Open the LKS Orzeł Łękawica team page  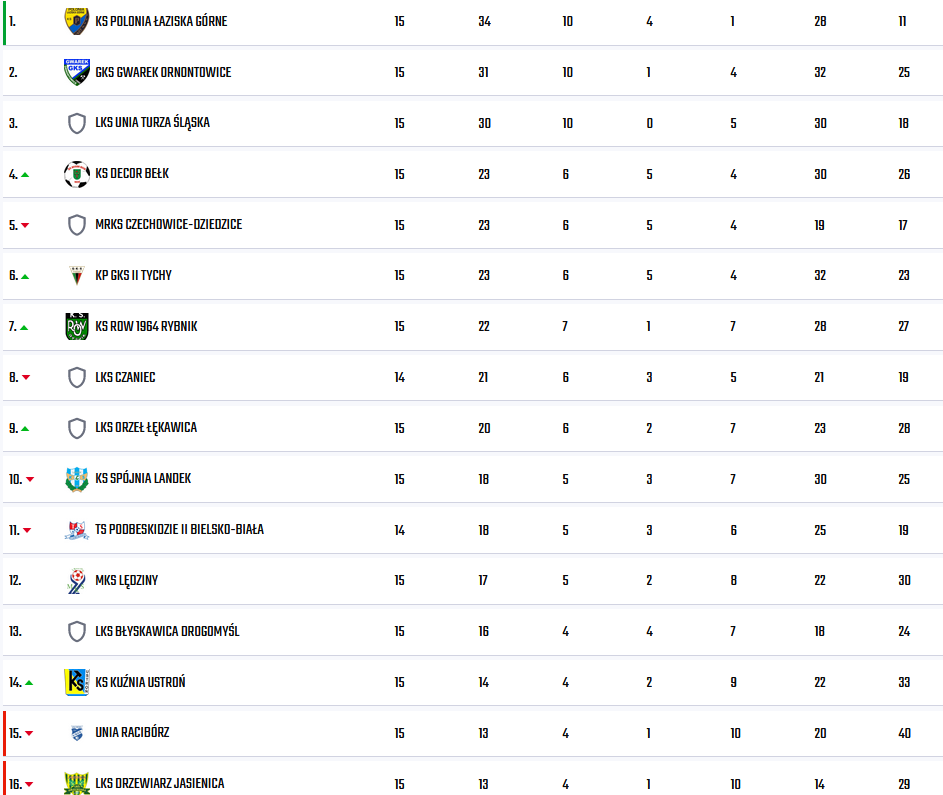point(146,428)
